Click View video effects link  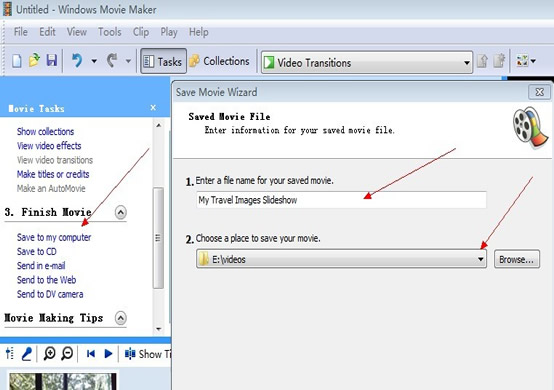coord(49,146)
